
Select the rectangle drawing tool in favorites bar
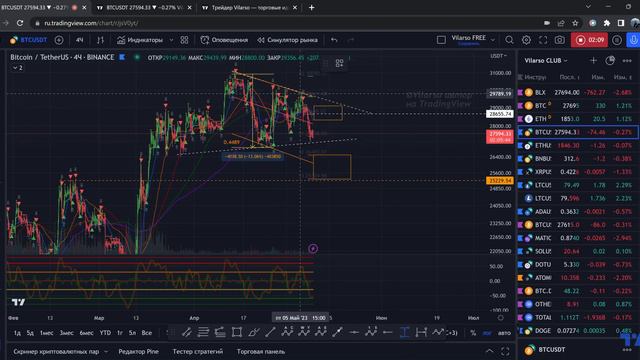pyautogui.click(x=237, y=333)
